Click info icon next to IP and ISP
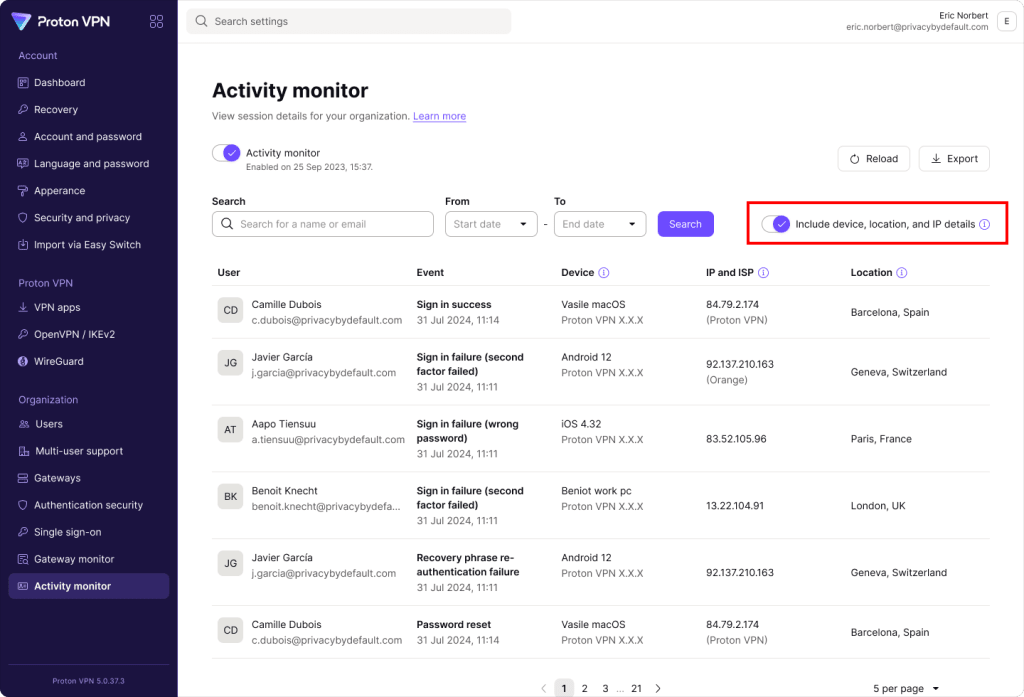1024x697 pixels. (x=763, y=272)
